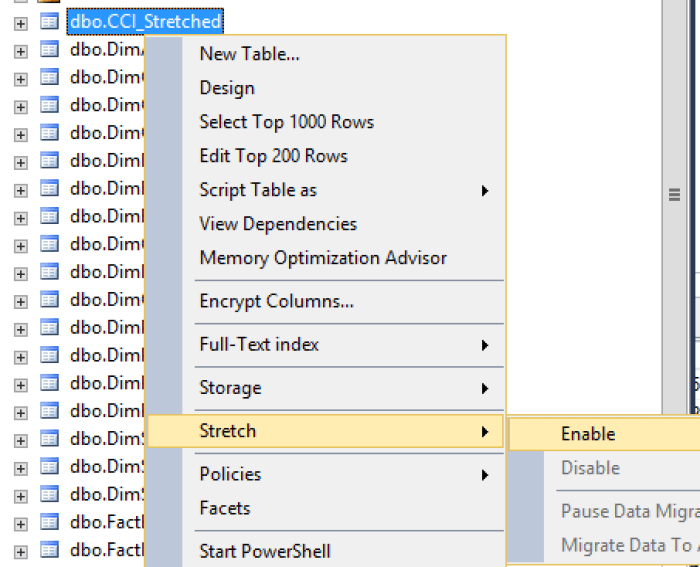The image size is (700, 567).
Task: Click Design in the context menu
Action: coord(227,88)
